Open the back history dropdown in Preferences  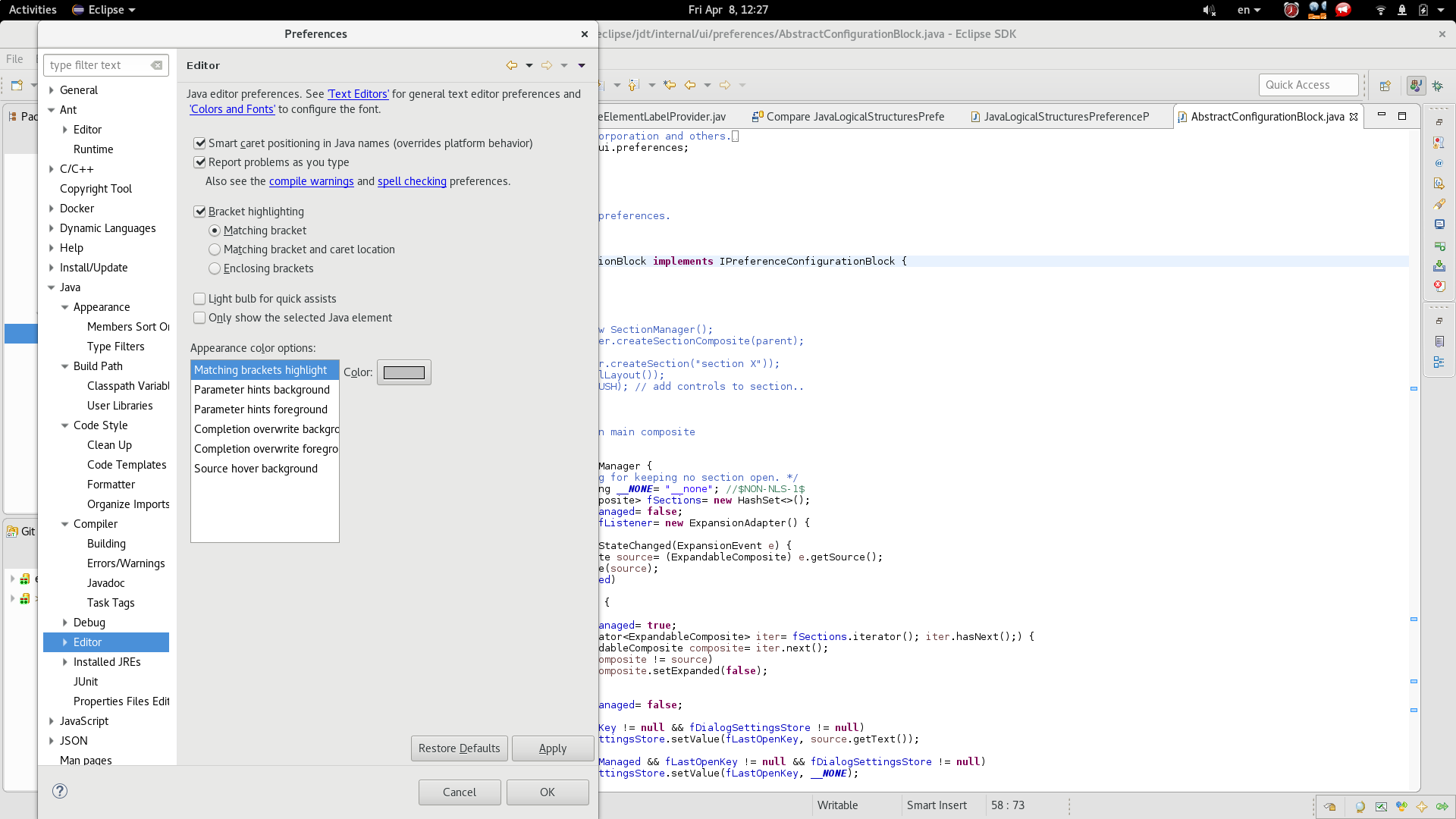(529, 65)
